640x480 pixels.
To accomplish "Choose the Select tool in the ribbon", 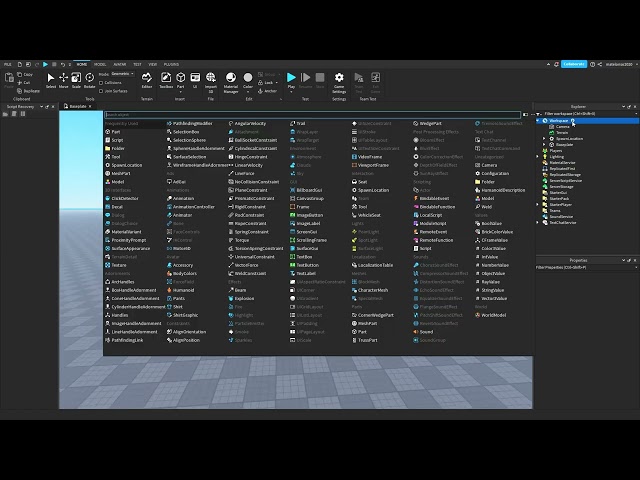I will click(51, 80).
